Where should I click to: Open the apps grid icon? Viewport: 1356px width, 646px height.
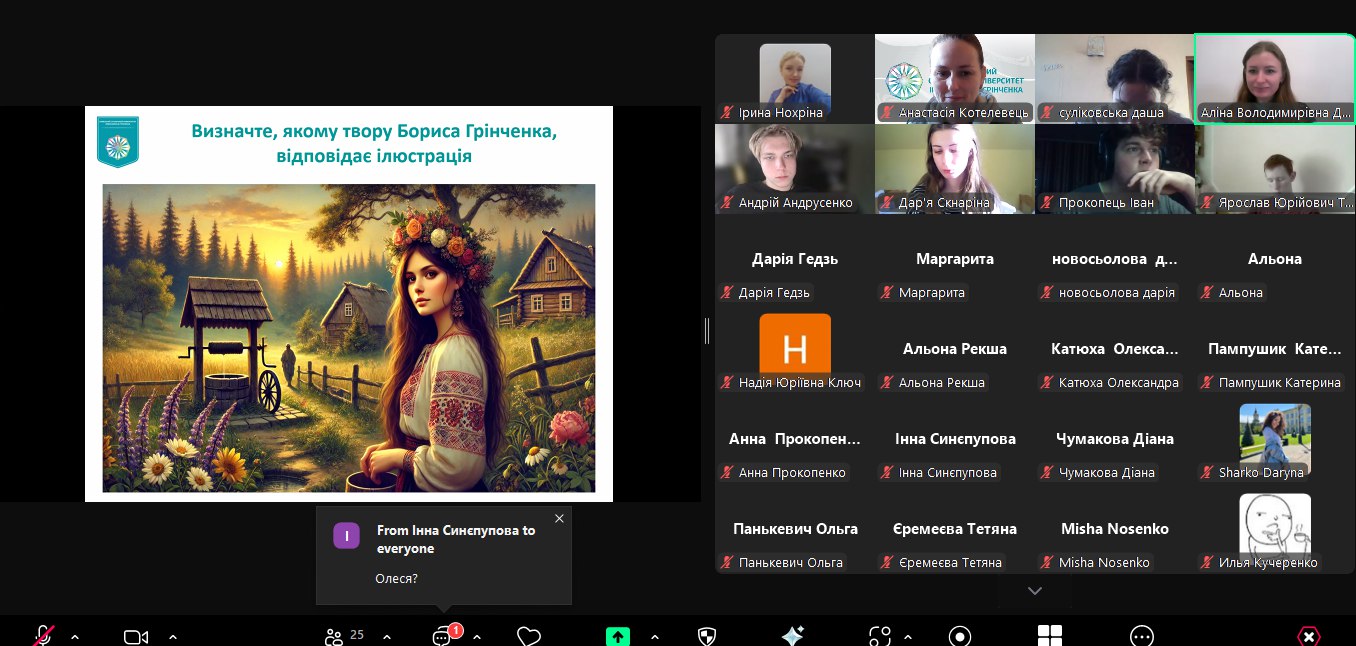pos(1049,636)
